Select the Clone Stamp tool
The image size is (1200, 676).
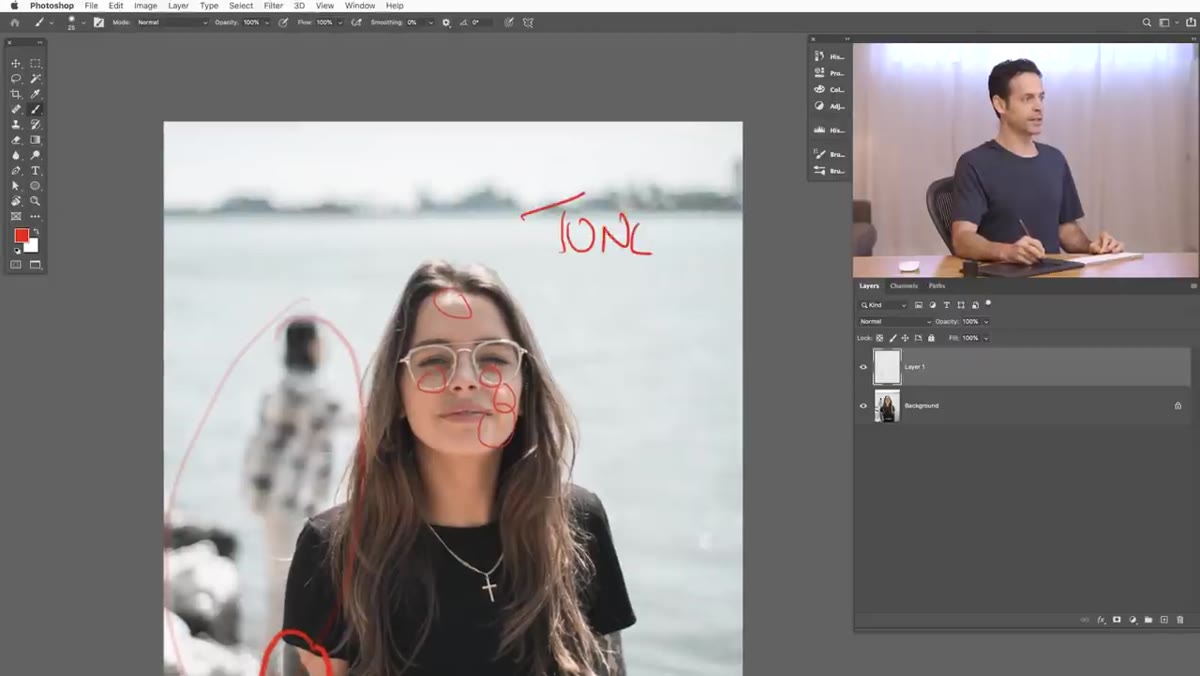coord(16,125)
